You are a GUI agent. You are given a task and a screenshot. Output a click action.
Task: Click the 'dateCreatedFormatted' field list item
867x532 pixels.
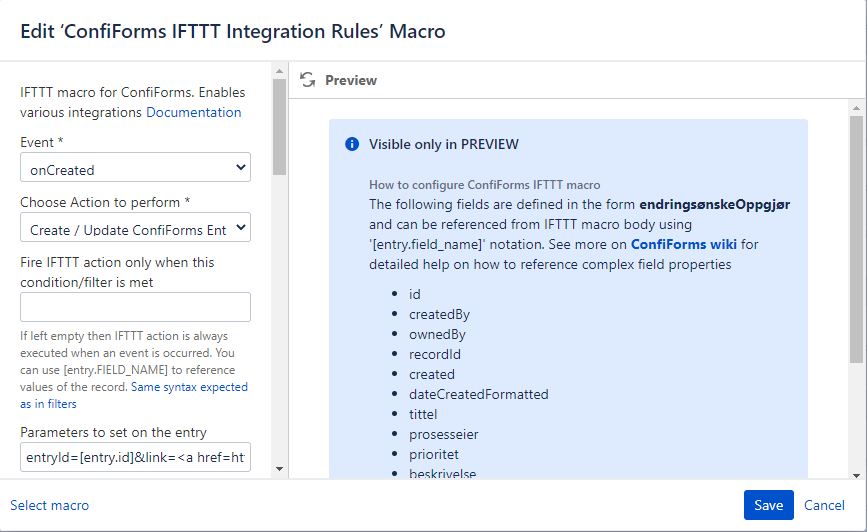coord(479,394)
